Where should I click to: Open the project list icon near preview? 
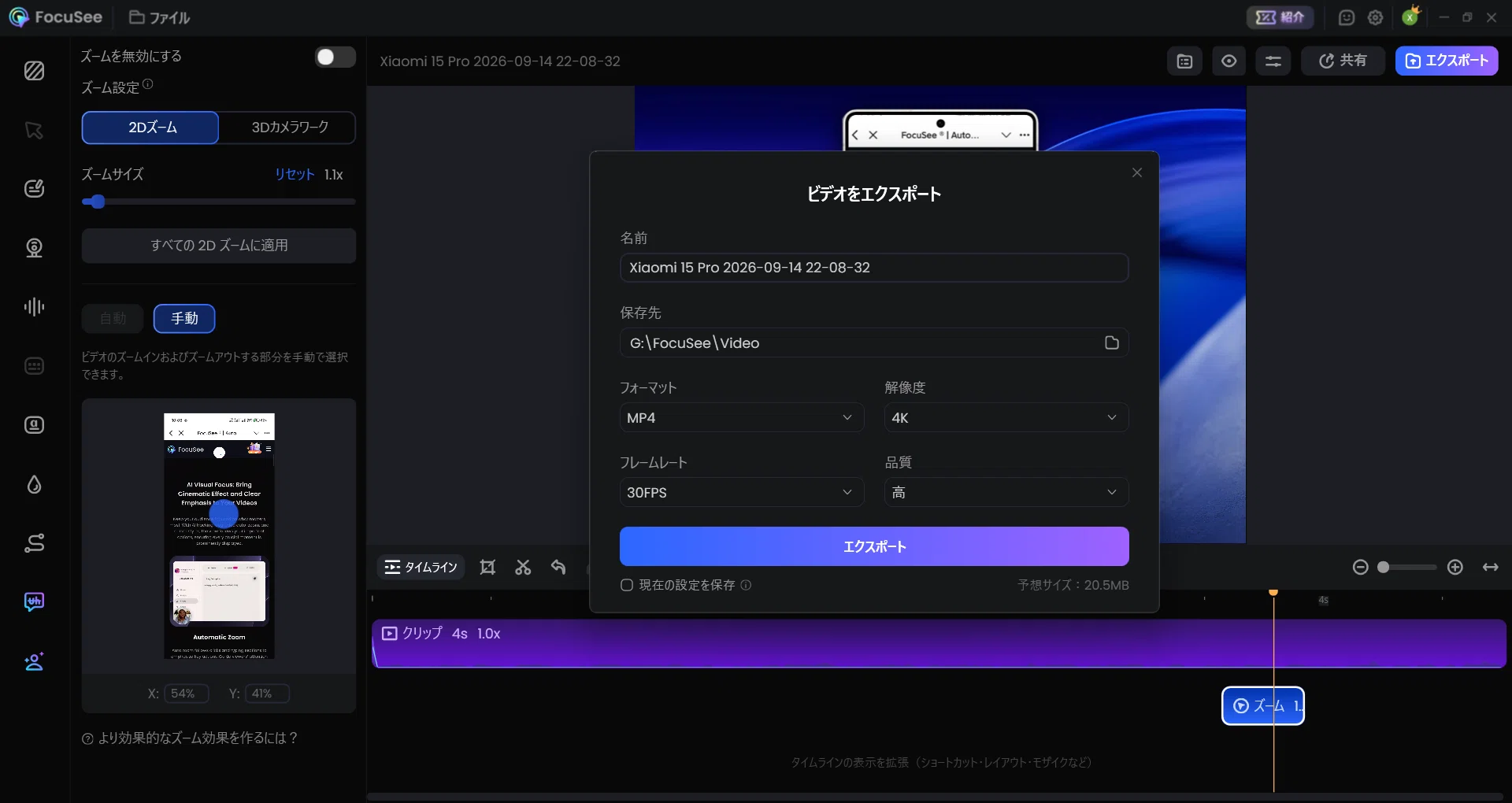(1184, 61)
